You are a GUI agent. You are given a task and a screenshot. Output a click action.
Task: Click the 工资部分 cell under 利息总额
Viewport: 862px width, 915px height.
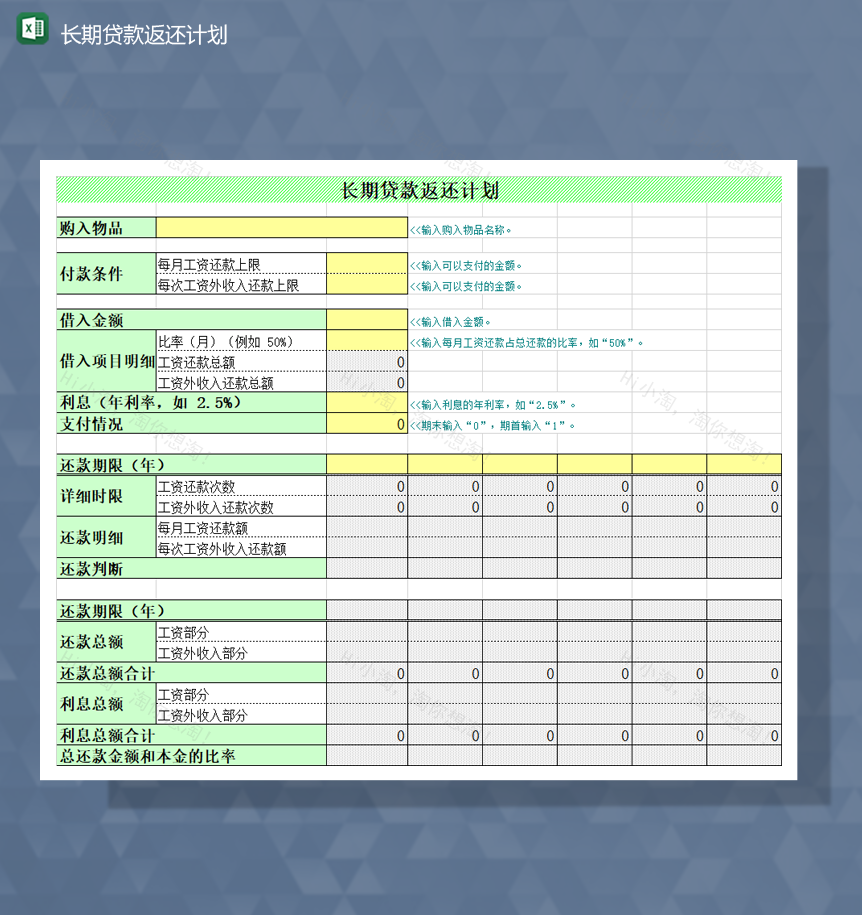240,694
